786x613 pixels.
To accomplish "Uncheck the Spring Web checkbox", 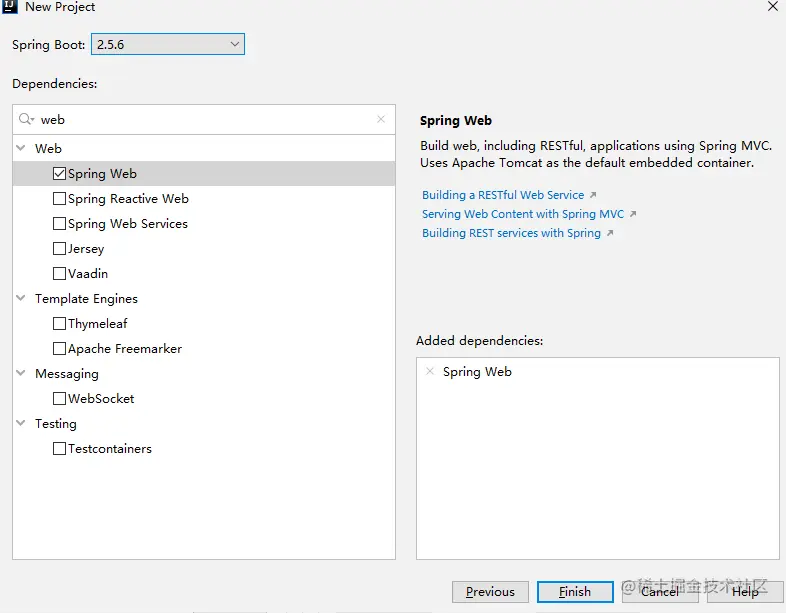I will pos(59,173).
